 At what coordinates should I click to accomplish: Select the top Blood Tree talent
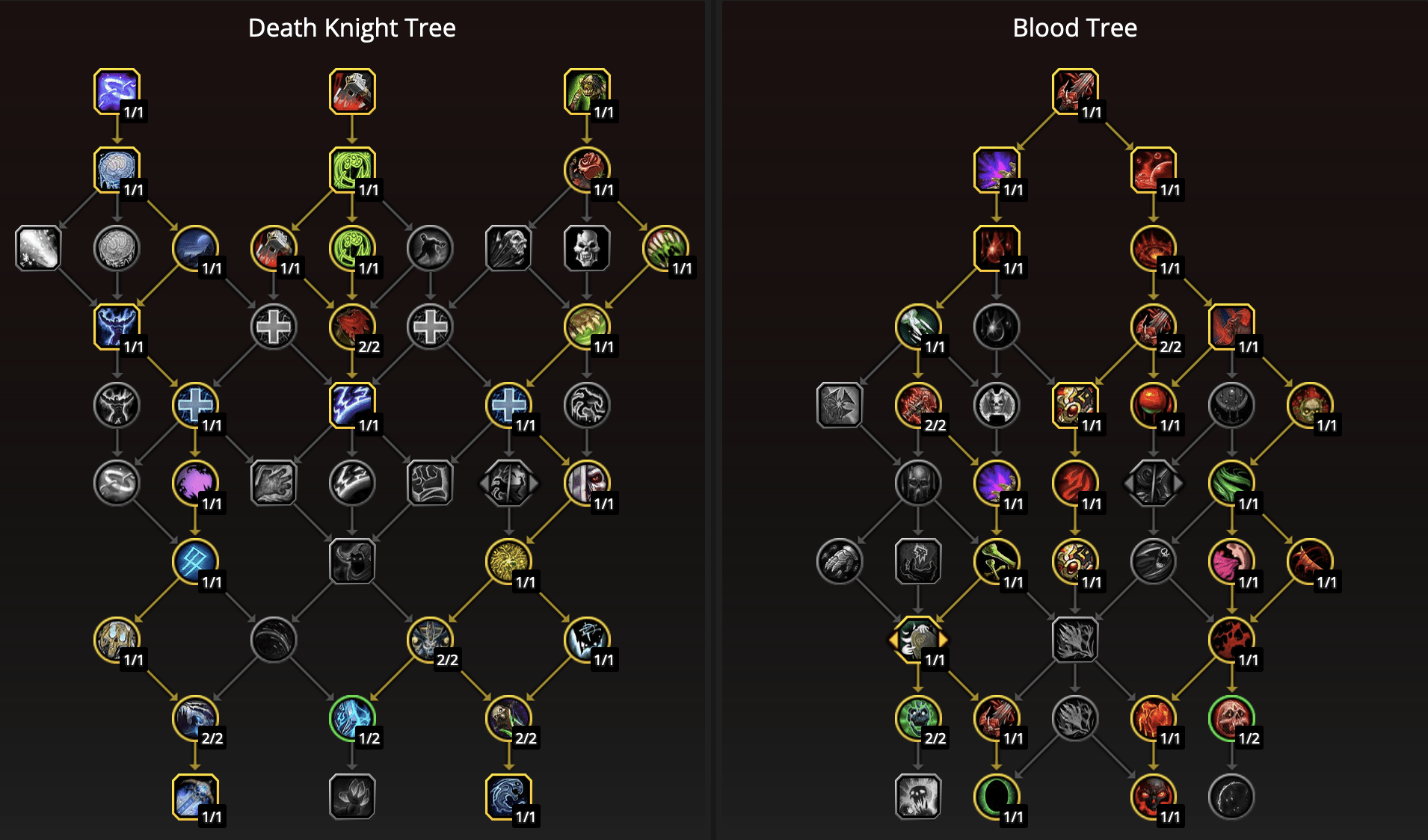click(1075, 91)
